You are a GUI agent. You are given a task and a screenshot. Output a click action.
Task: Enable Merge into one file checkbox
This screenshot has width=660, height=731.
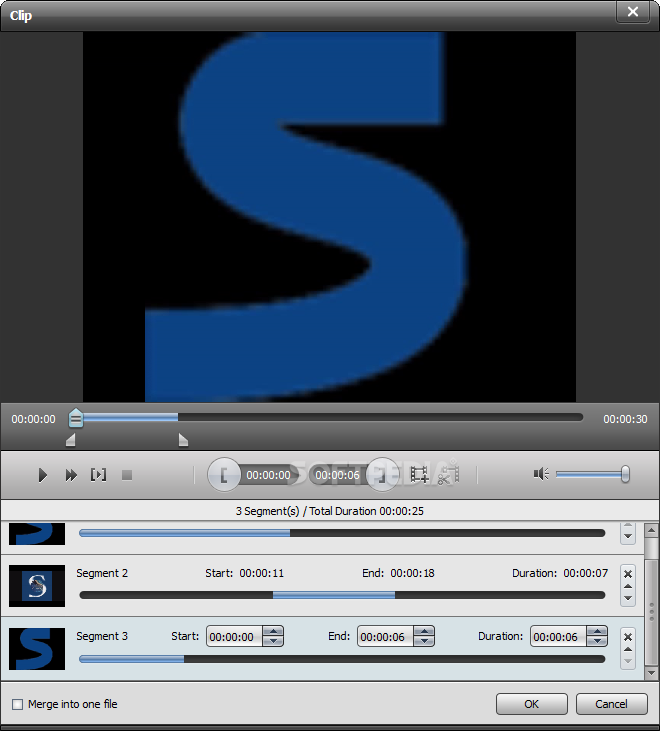click(17, 704)
